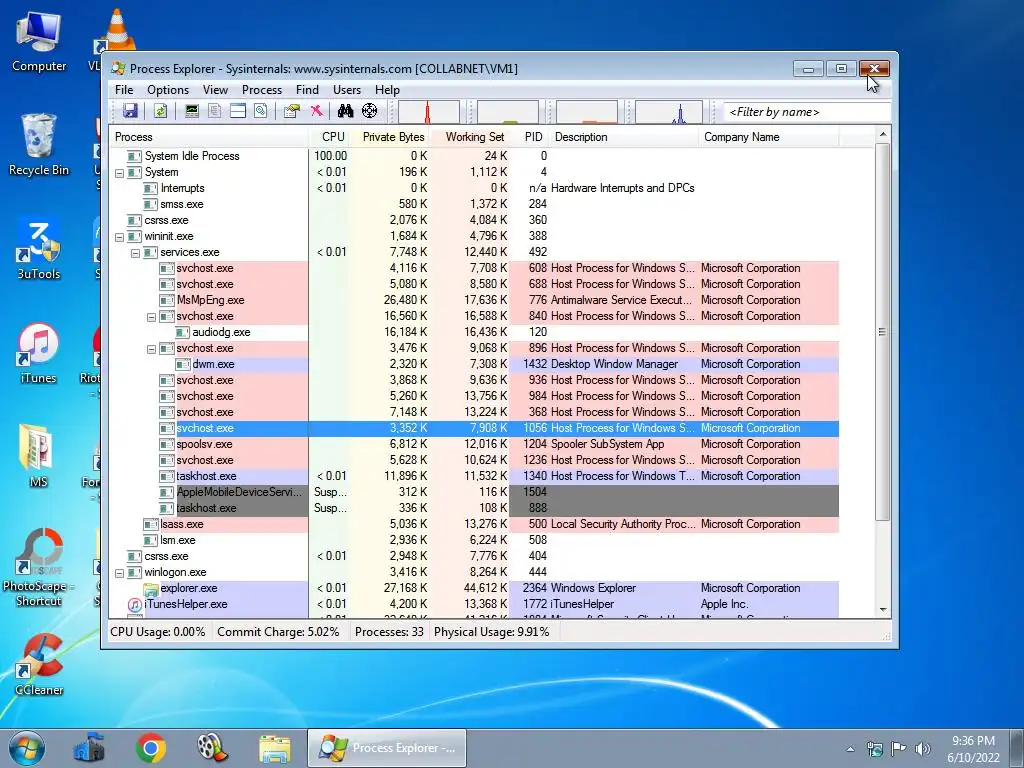Open the Find menu
Image resolution: width=1024 pixels, height=768 pixels.
308,89
